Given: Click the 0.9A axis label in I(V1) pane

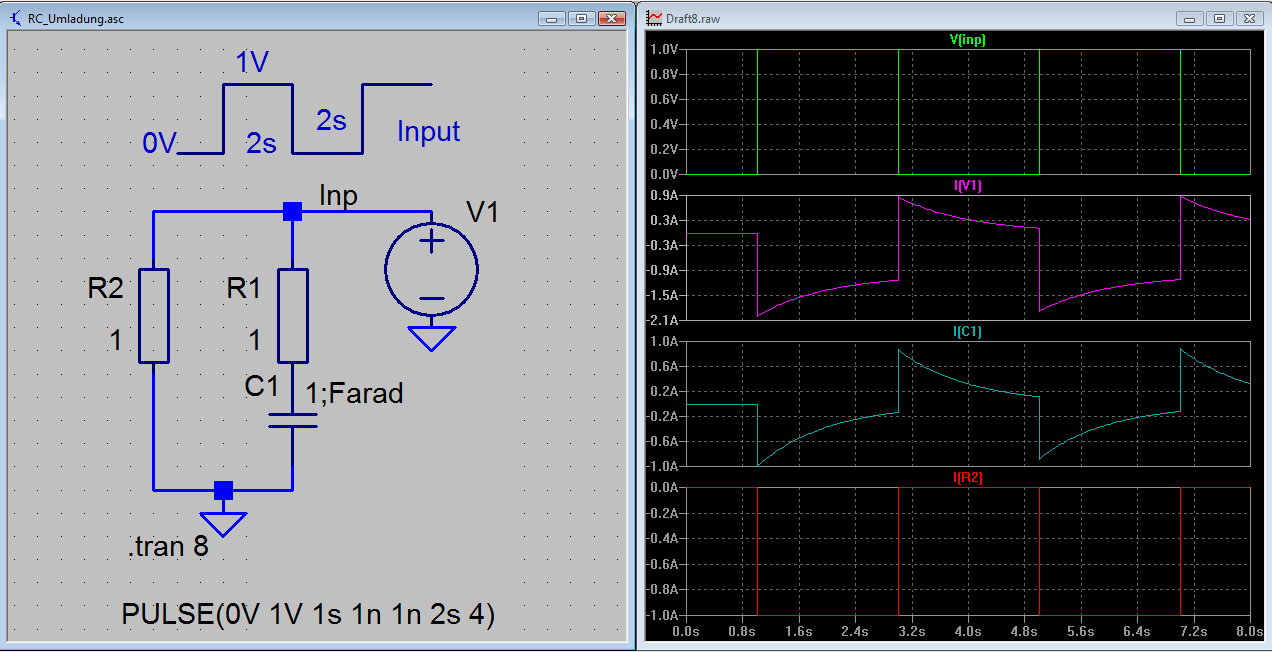Looking at the screenshot, I should click(x=664, y=195).
